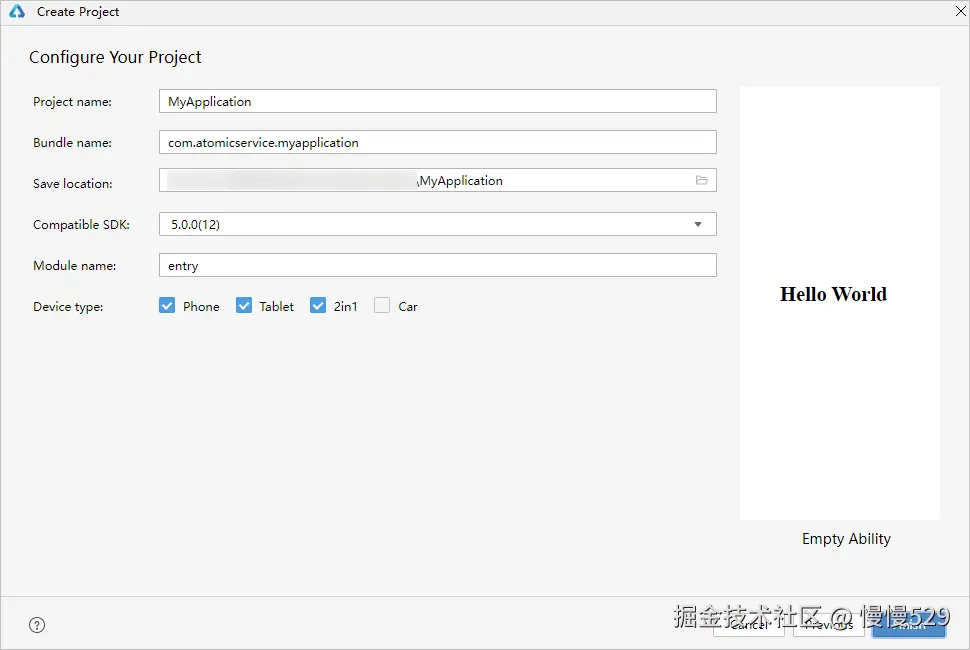Click the Cancel button
The height and width of the screenshot is (650, 970).
click(749, 625)
